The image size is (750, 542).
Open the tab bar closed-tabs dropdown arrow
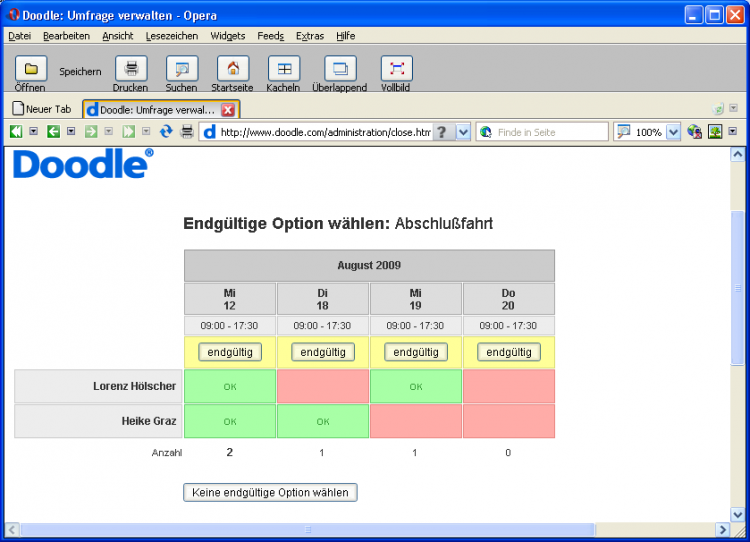tap(733, 108)
